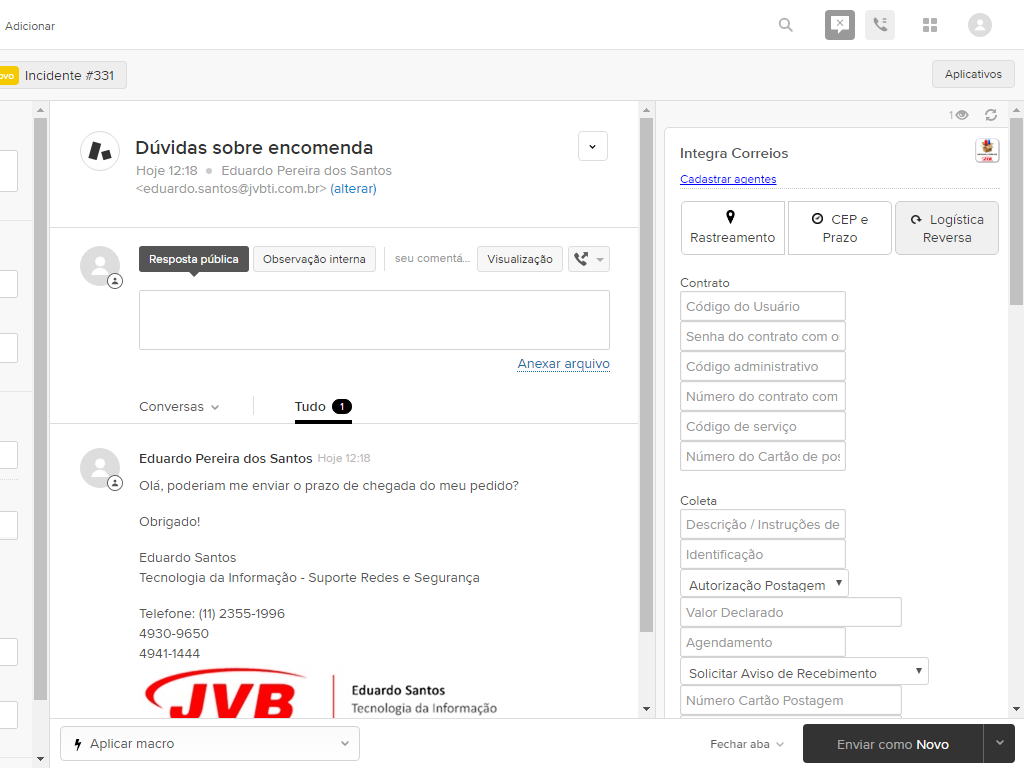Click the Integra Correios app logo icon
The image size is (1024, 768).
987,151
